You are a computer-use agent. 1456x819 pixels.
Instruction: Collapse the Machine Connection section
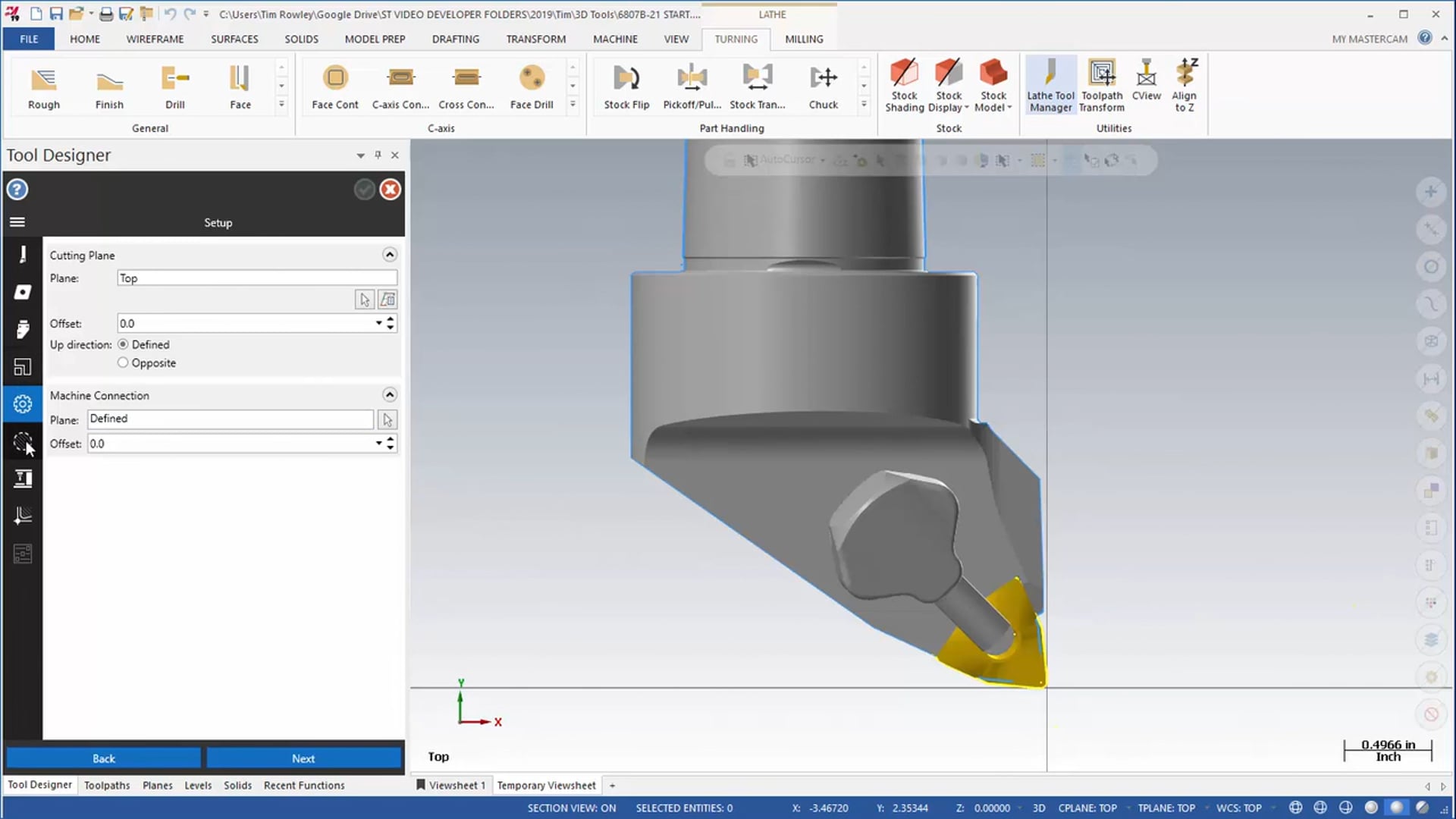coord(390,394)
